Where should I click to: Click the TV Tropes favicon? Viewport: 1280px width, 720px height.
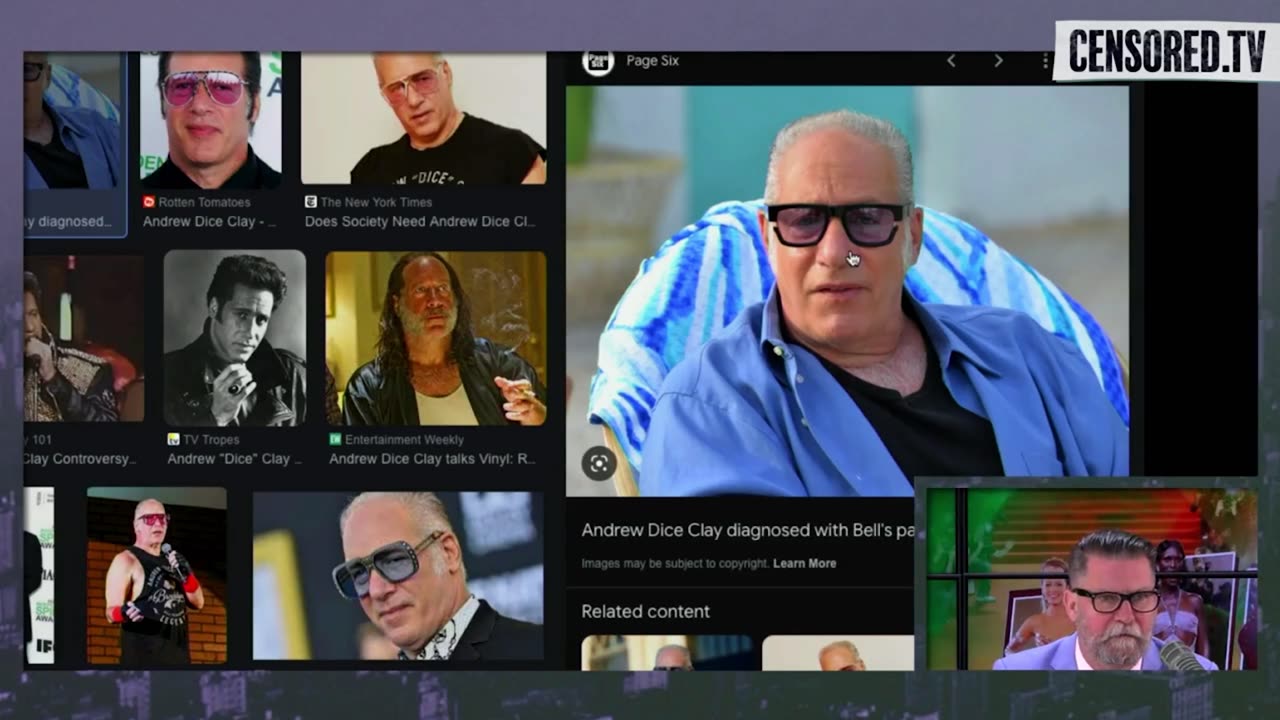[x=173, y=439]
